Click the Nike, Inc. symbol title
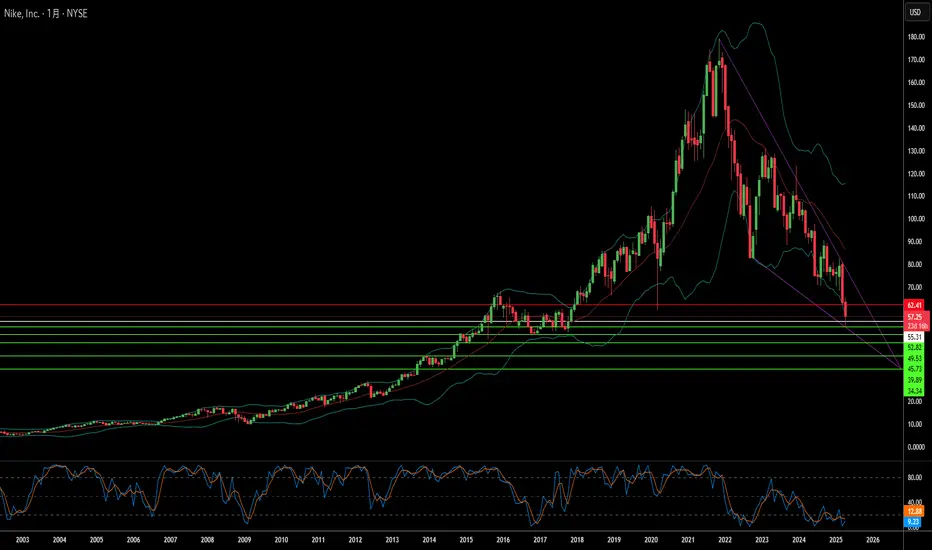 coord(22,13)
